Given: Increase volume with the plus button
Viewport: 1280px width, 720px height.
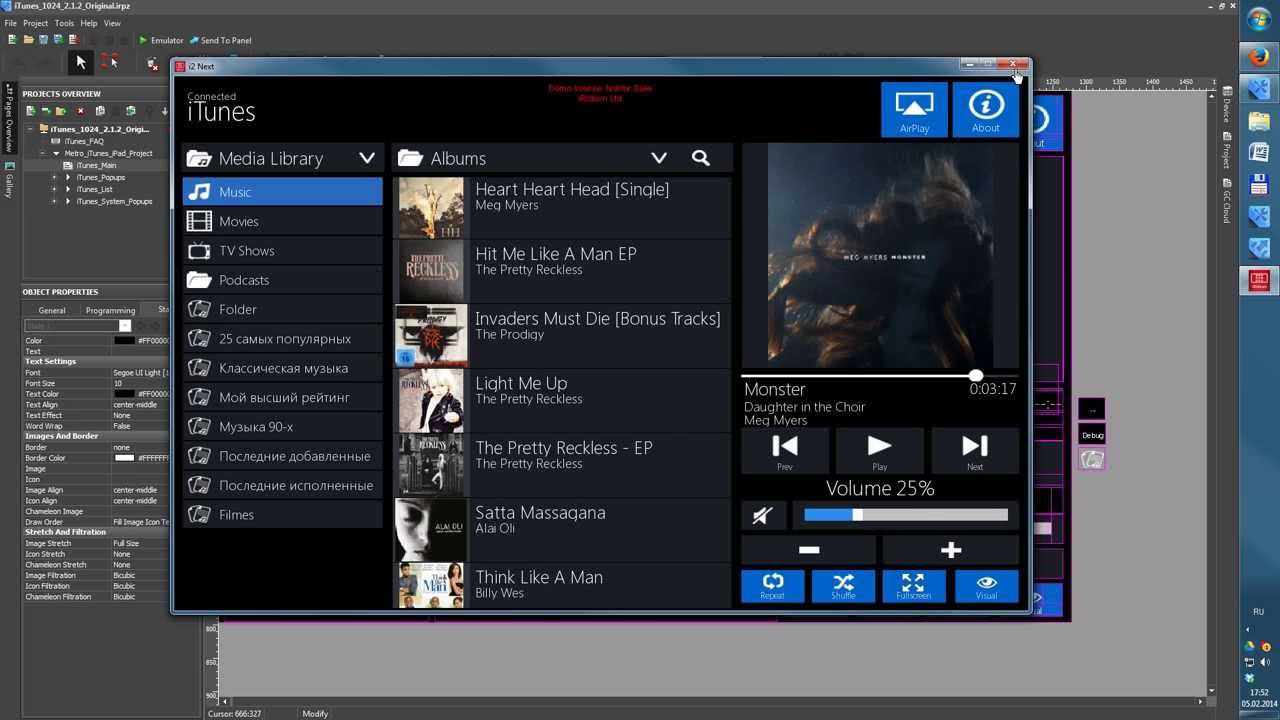Looking at the screenshot, I should 951,549.
